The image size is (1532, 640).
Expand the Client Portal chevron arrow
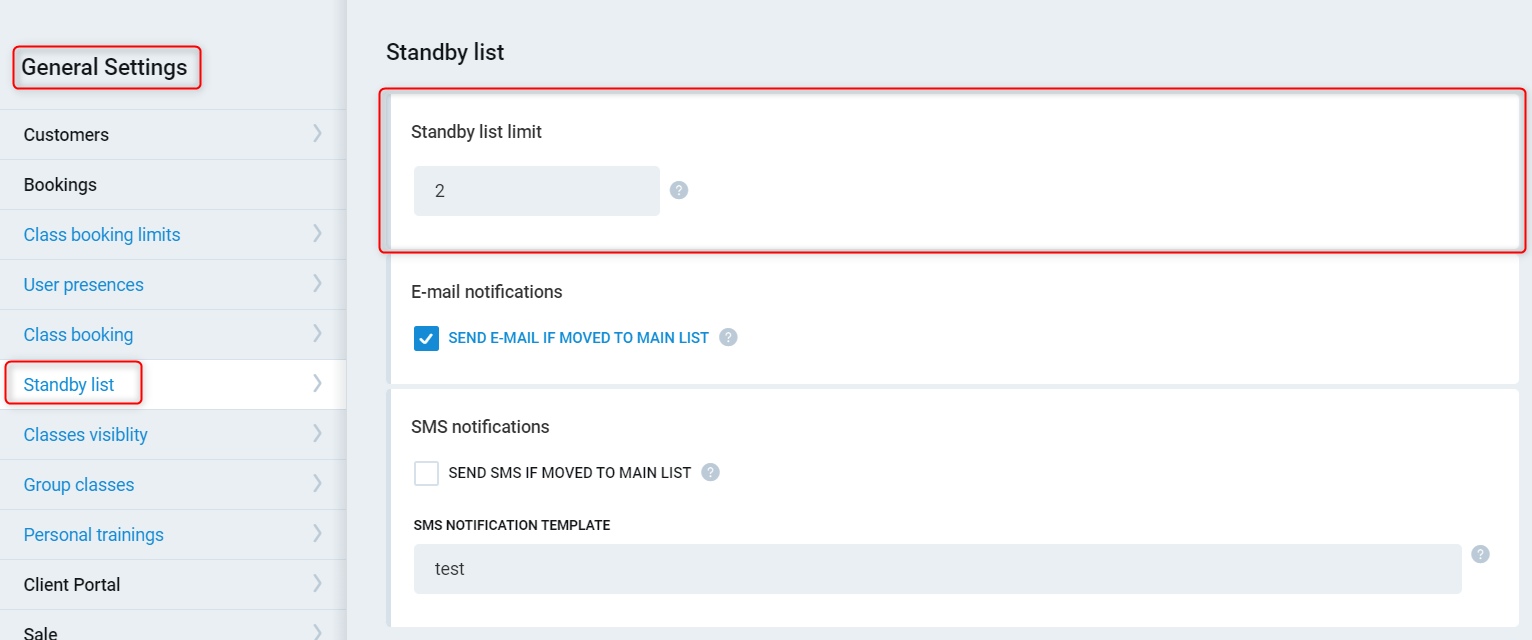tap(317, 584)
